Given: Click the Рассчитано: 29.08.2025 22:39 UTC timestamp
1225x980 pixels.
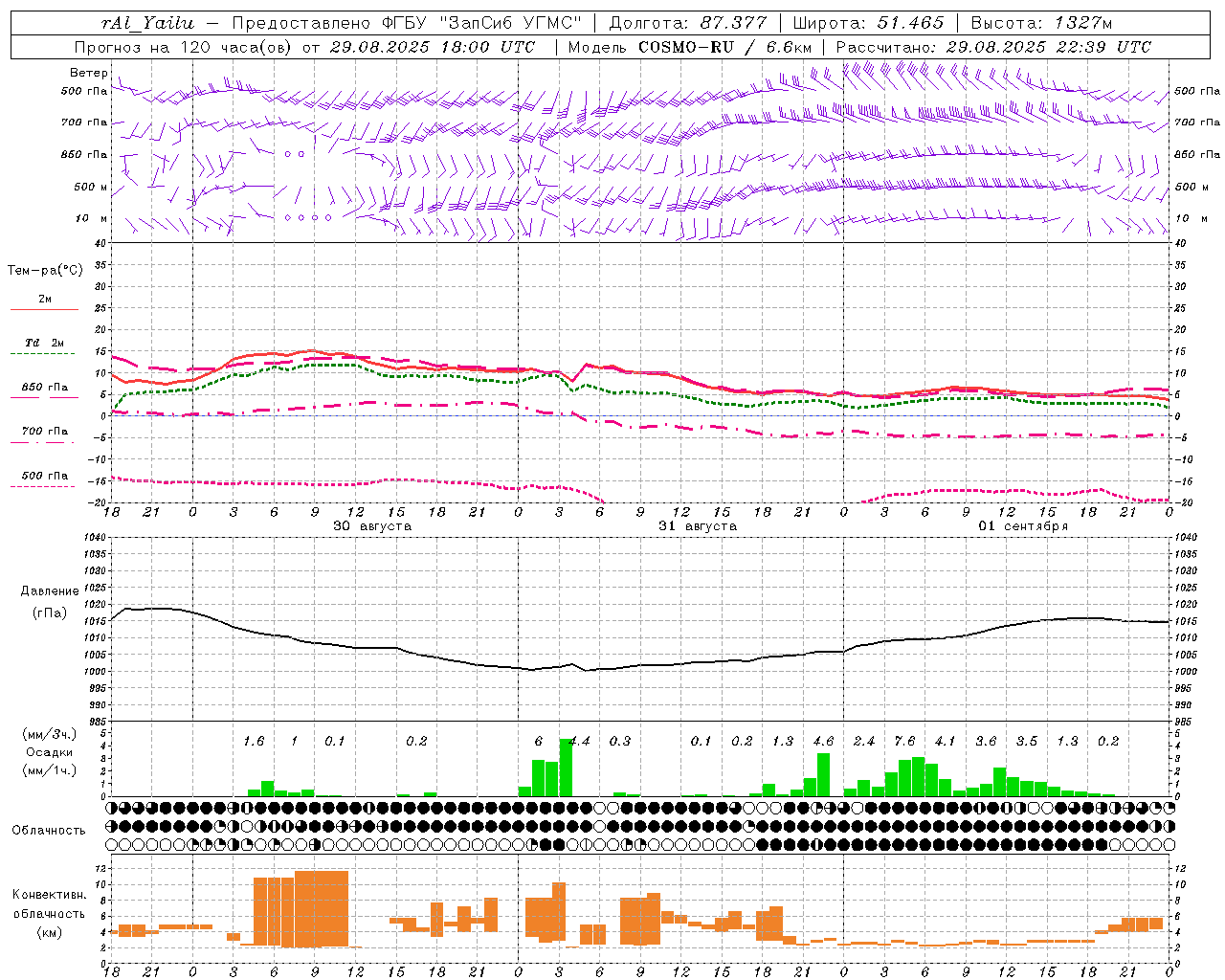Looking at the screenshot, I should point(993,47).
